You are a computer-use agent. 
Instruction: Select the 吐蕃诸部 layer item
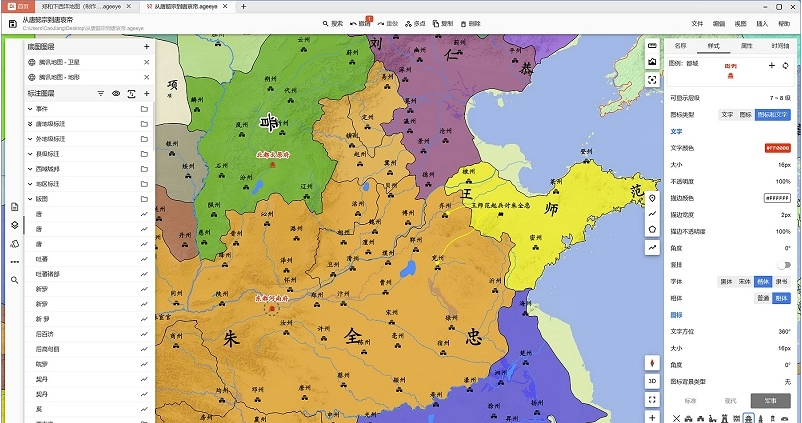pos(90,274)
